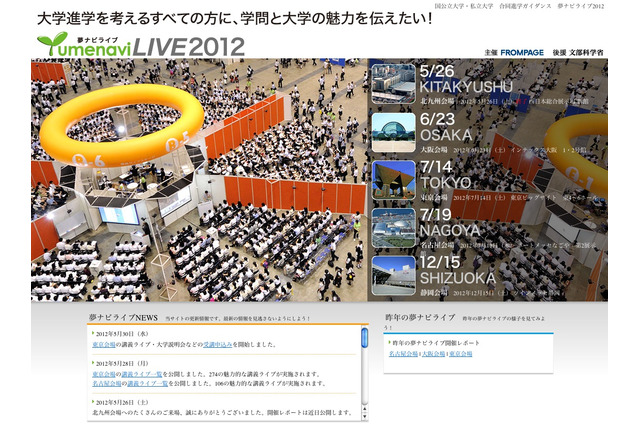640x426 pixels.
Task: Select the 7/14 TOKYO heading
Action: pyautogui.click(x=446, y=175)
